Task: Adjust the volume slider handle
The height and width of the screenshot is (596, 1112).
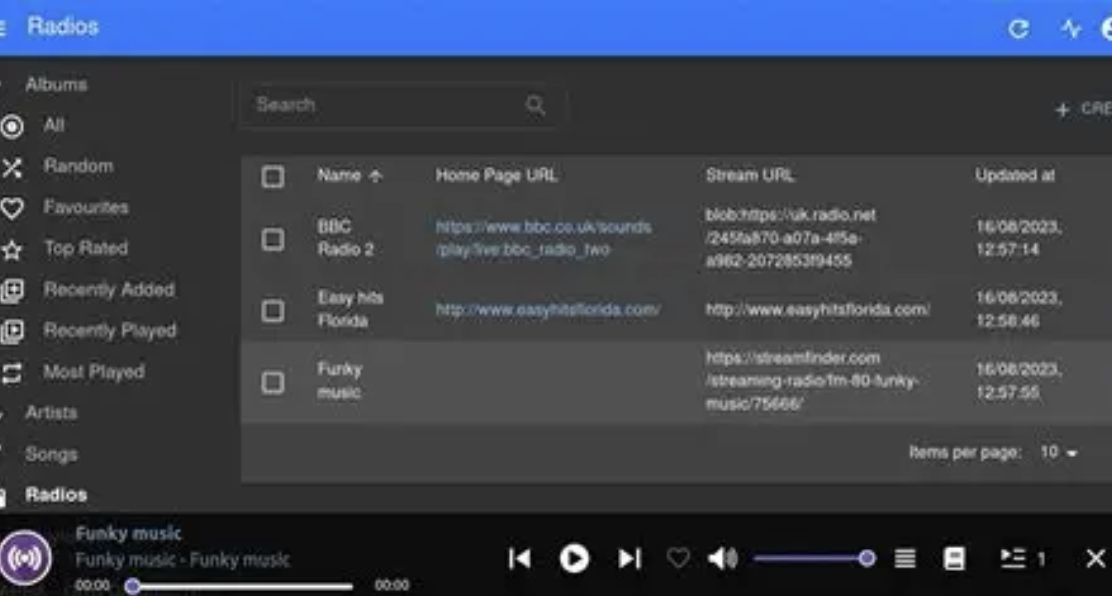Action: click(x=867, y=559)
